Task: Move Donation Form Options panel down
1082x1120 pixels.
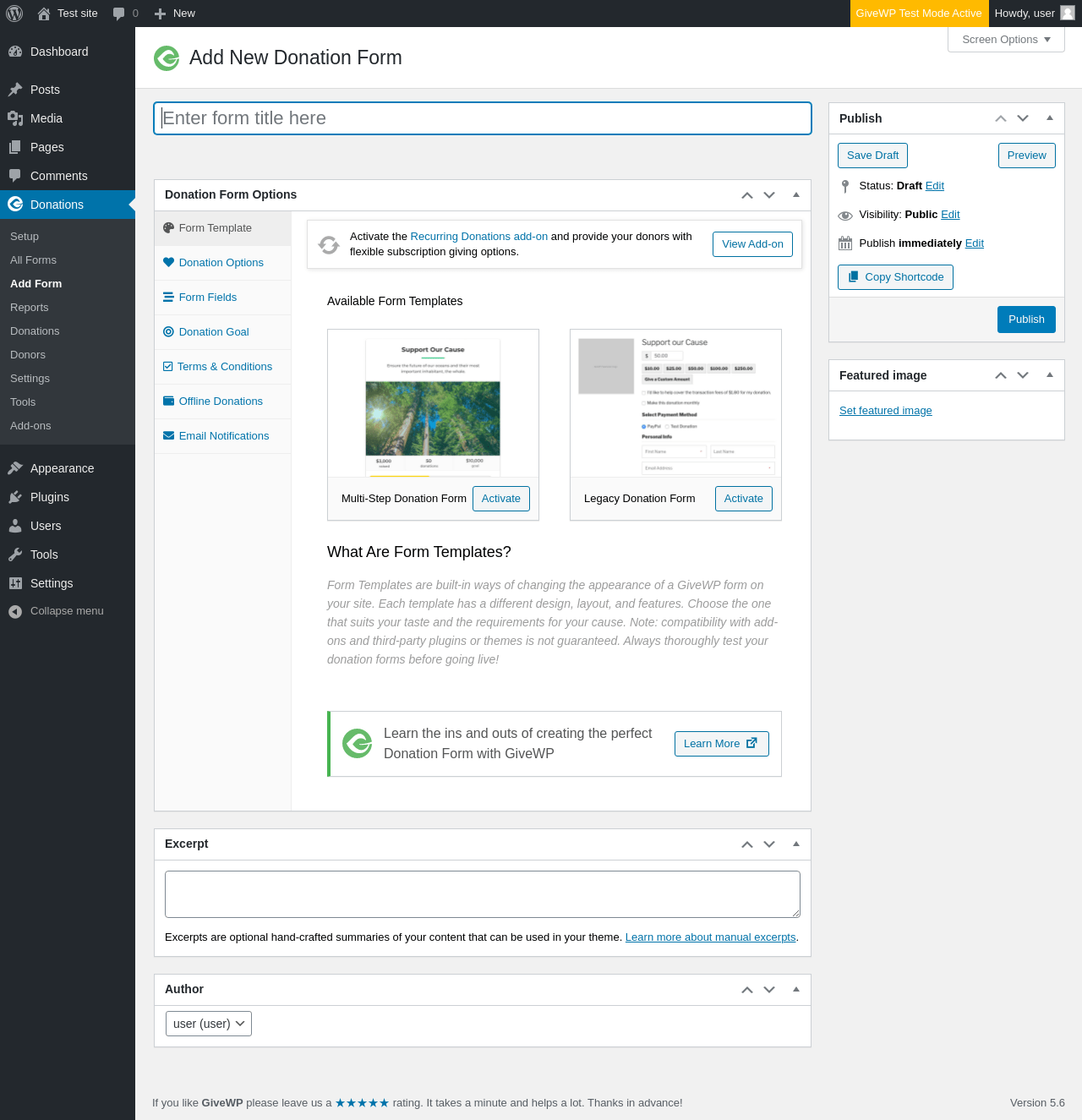Action: tap(769, 195)
